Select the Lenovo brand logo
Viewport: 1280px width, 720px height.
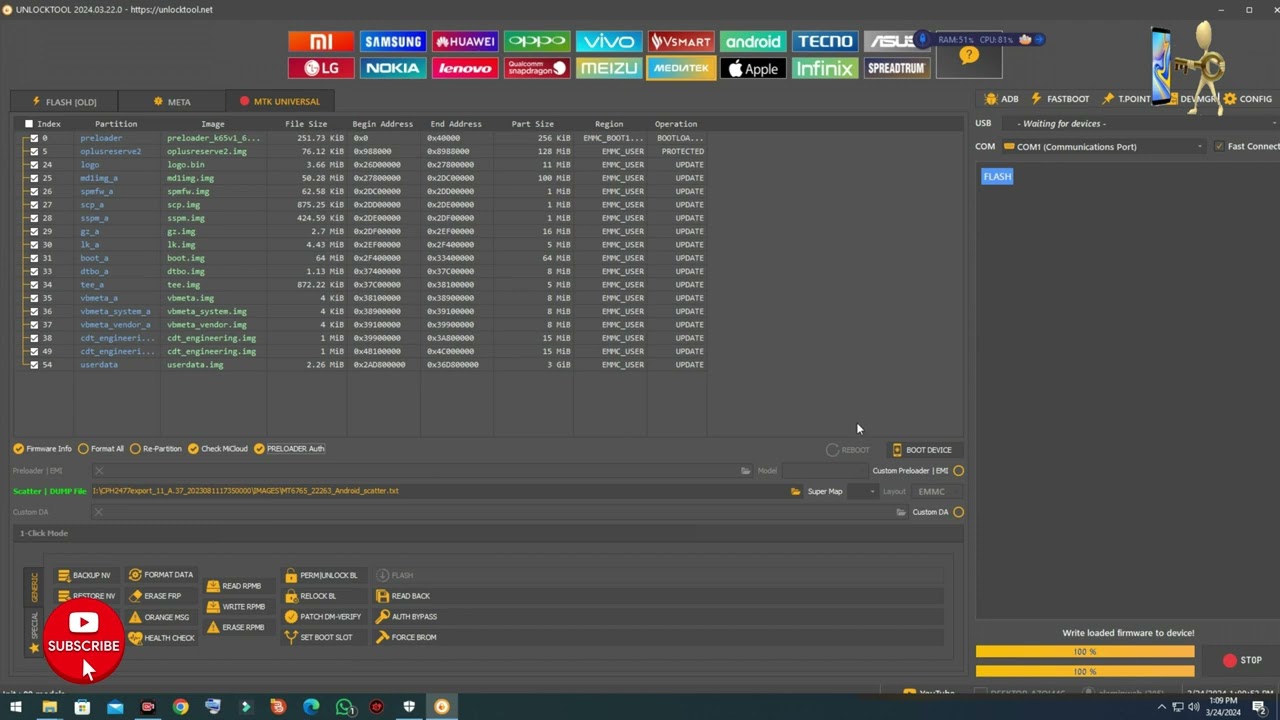point(465,68)
